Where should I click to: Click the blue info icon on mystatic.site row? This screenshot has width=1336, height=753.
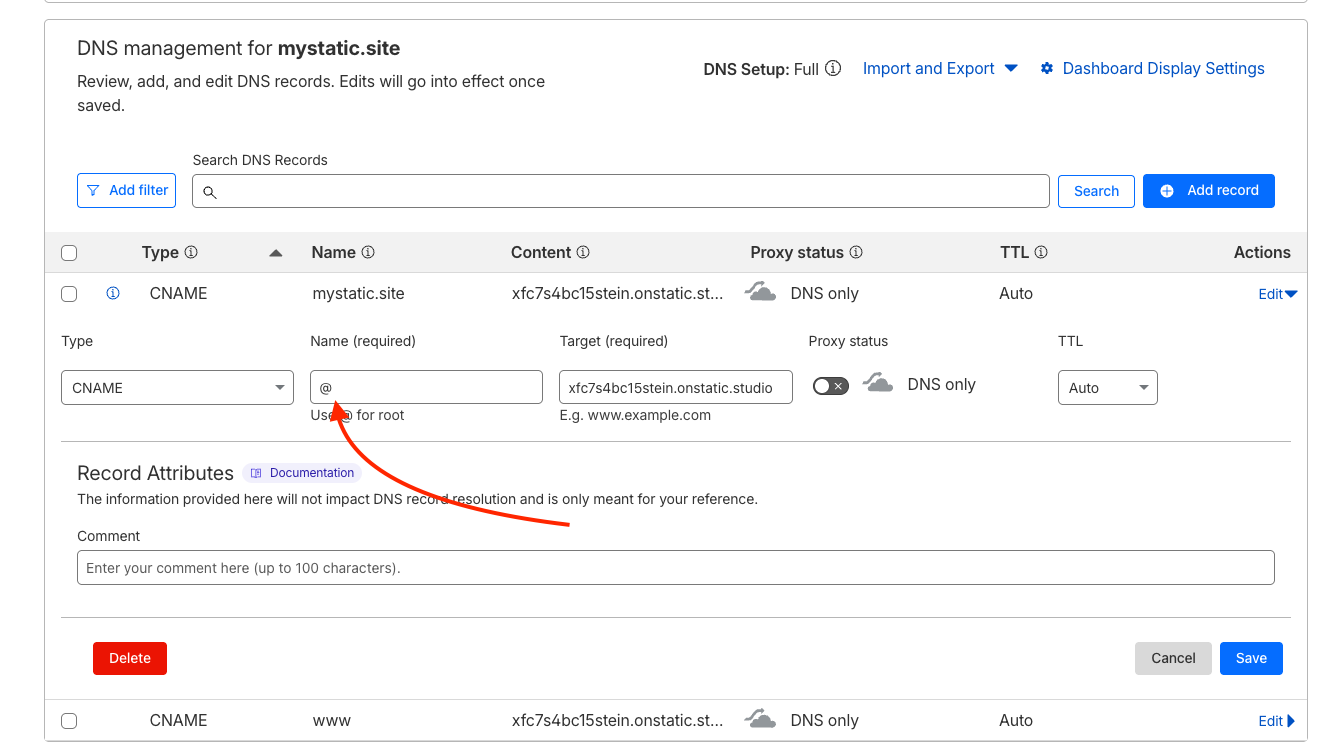[113, 294]
